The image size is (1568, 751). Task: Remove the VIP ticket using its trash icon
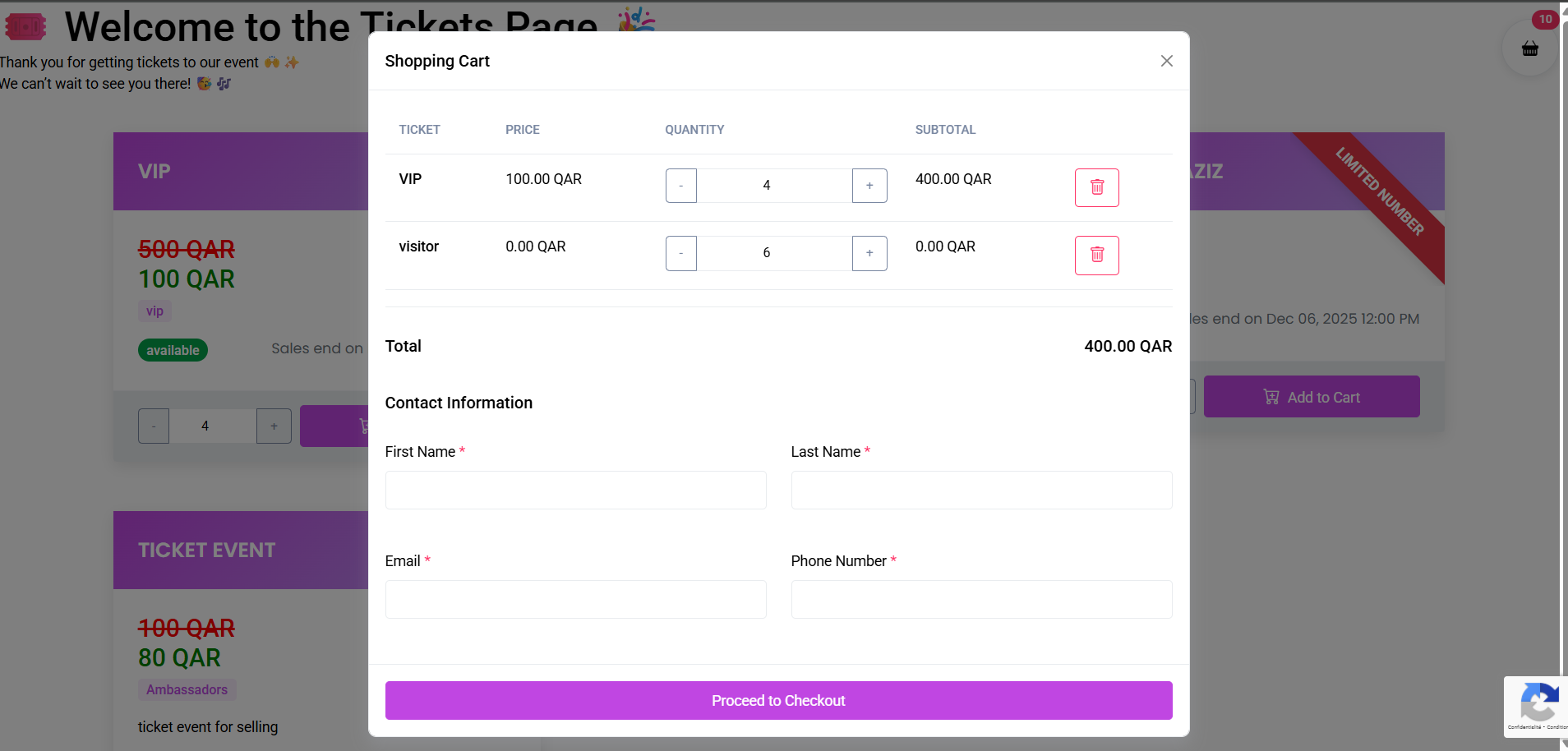(1097, 187)
